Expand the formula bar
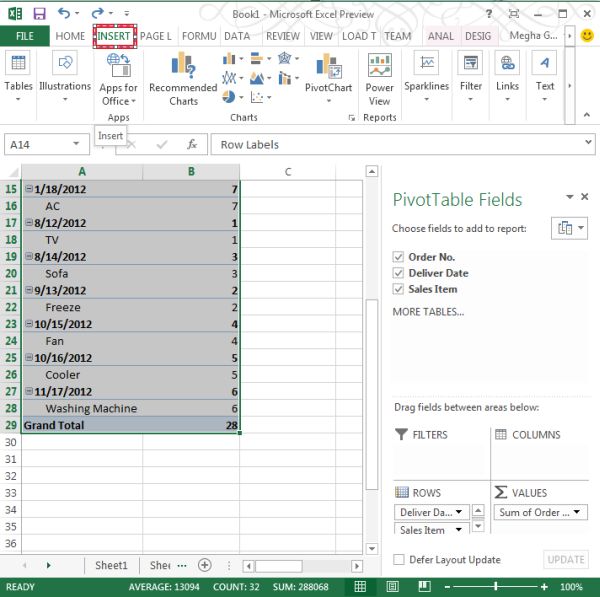Screen dimensions: 600x597 [x=588, y=142]
